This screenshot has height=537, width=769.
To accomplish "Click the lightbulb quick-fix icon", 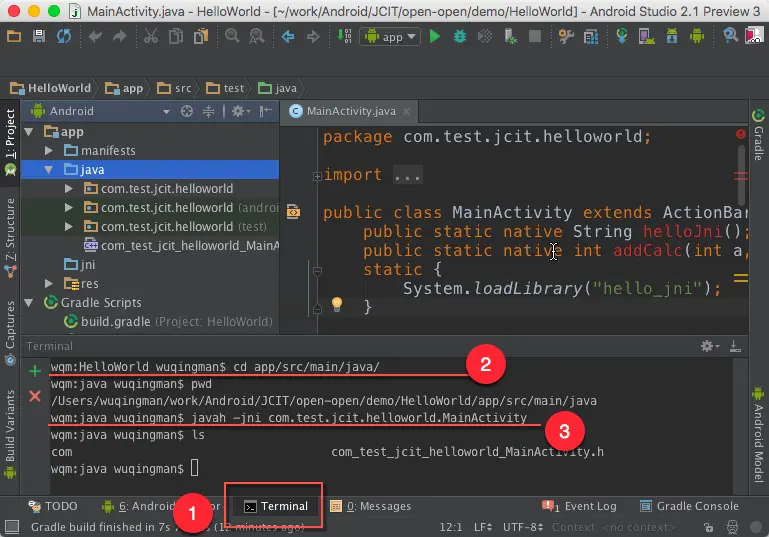I will pyautogui.click(x=336, y=304).
